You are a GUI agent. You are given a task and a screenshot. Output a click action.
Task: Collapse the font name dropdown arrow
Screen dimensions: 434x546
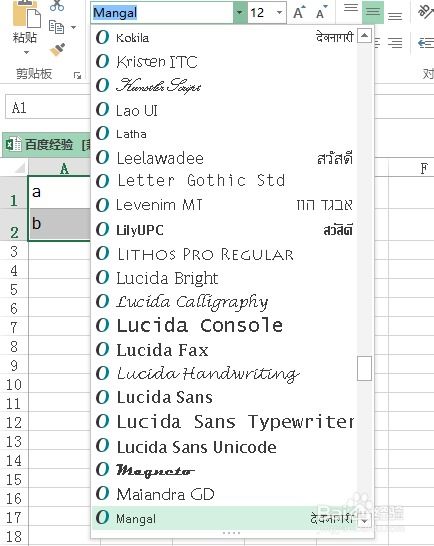click(240, 13)
